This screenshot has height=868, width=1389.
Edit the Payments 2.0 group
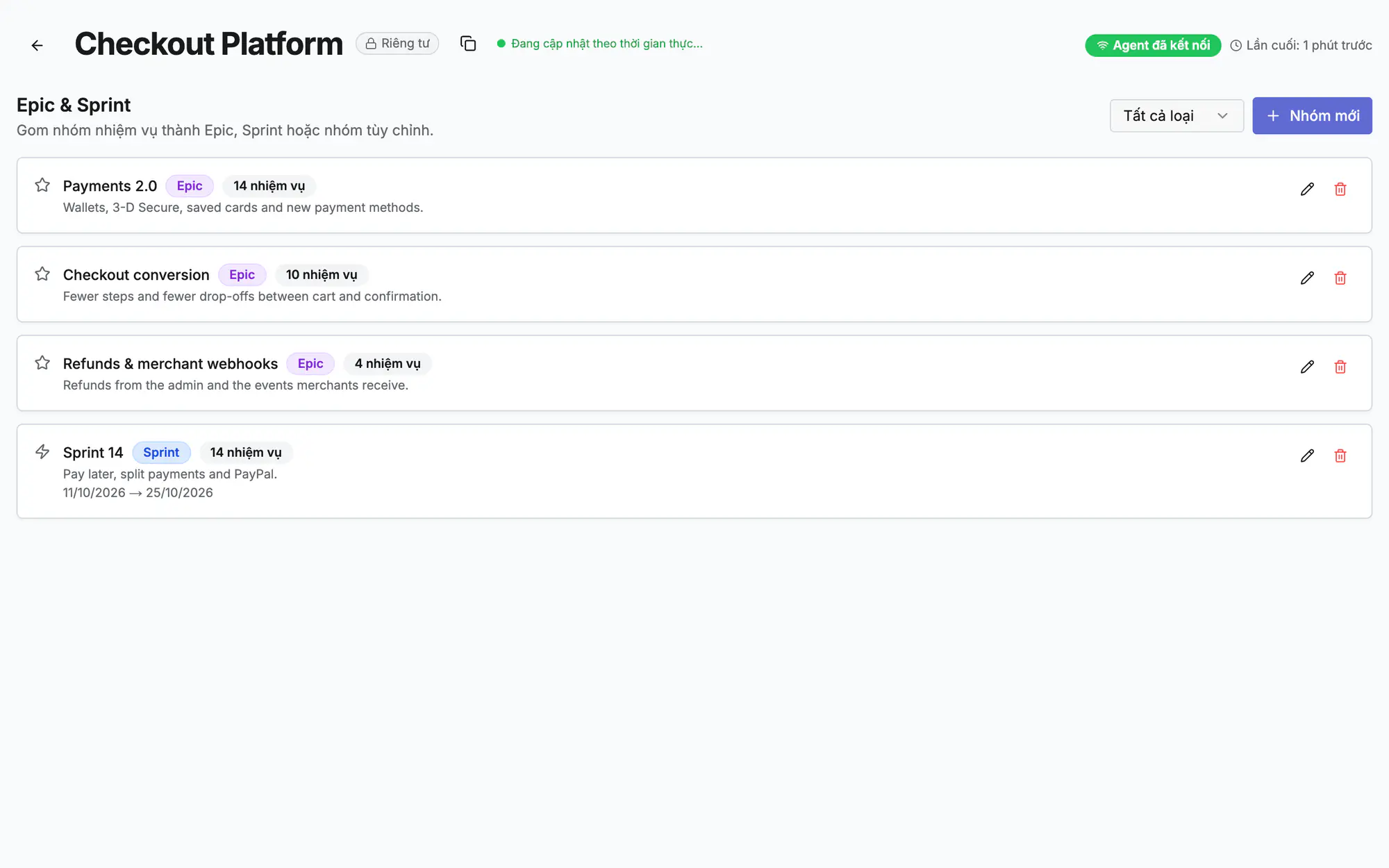(x=1307, y=189)
